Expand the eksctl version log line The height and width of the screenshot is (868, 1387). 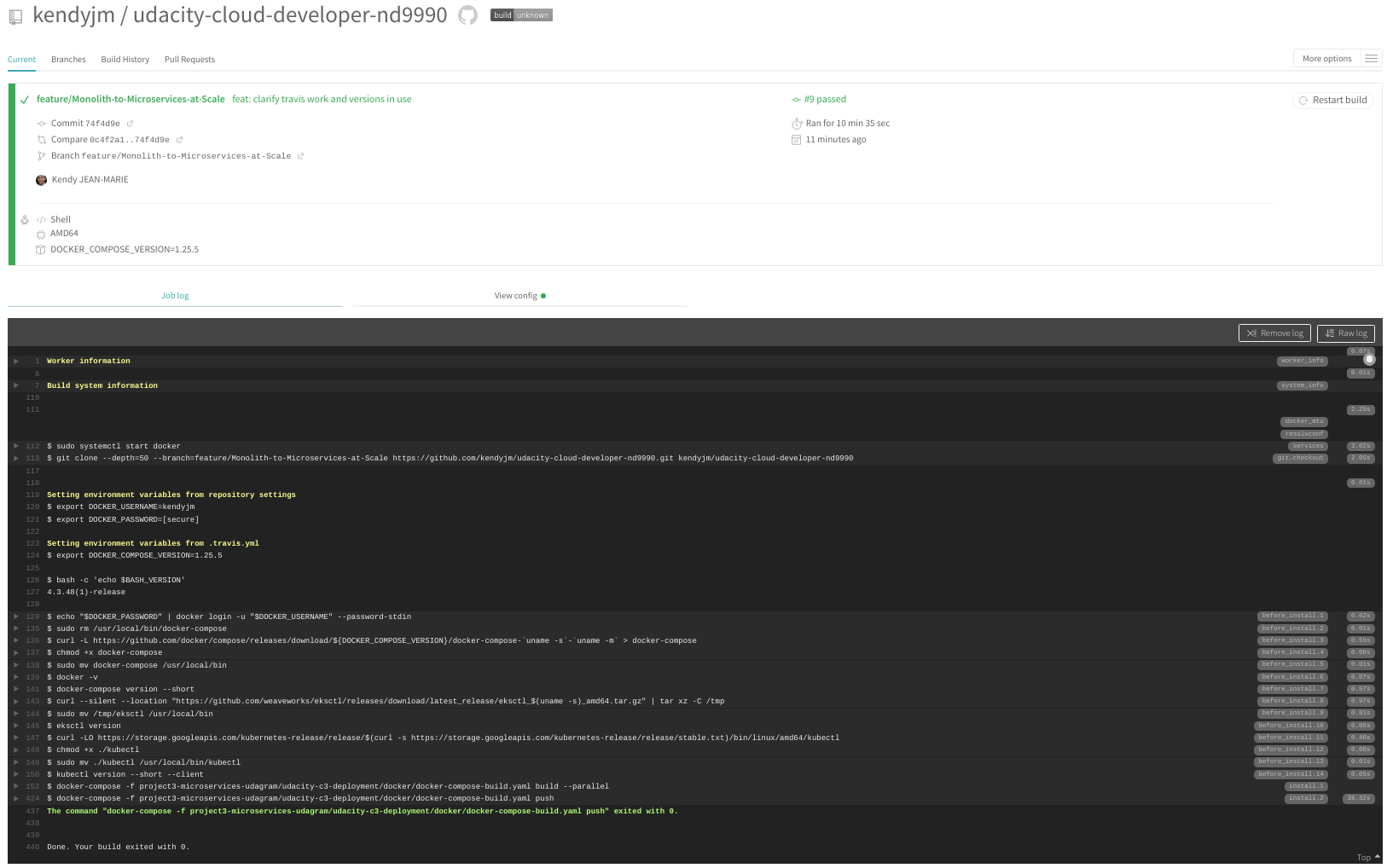[16, 726]
